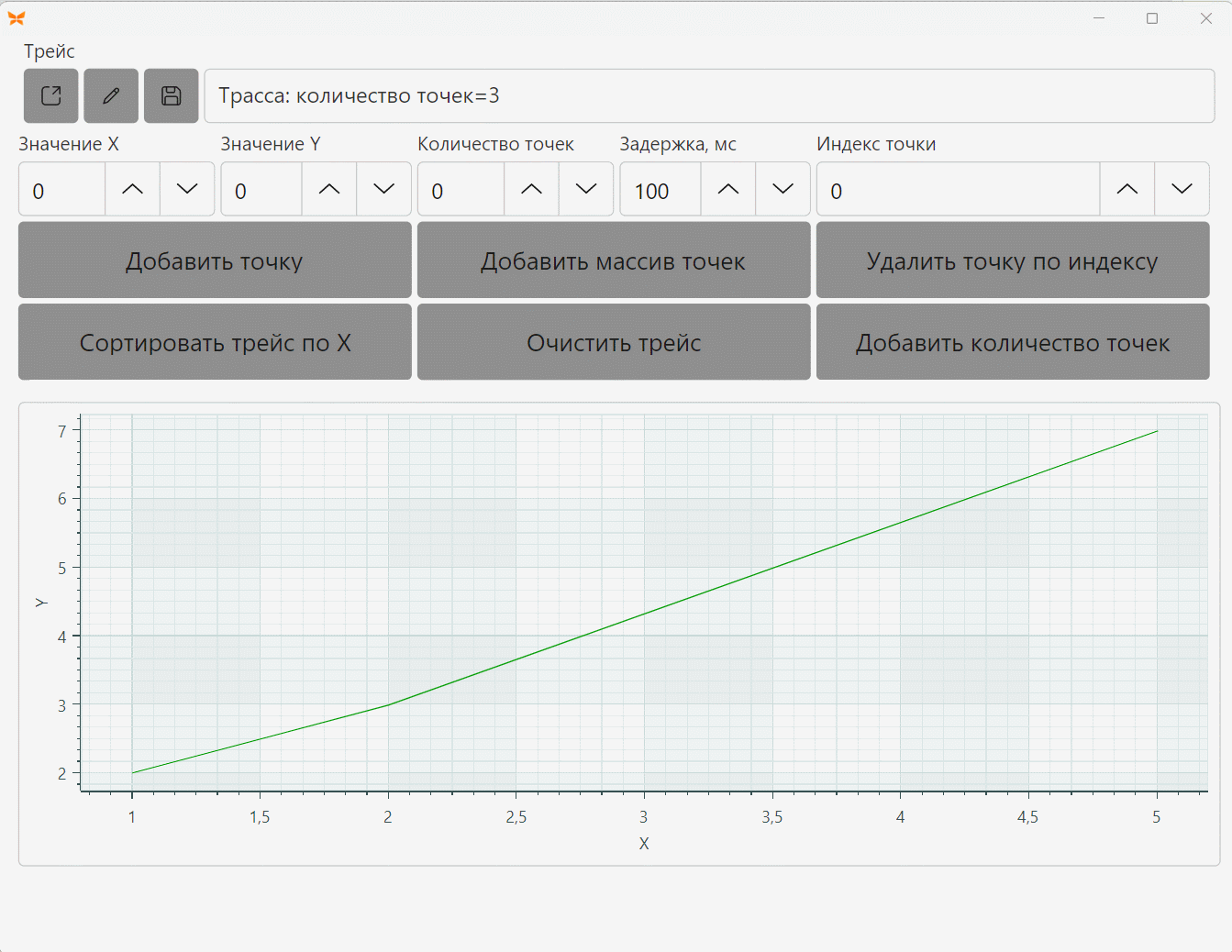Increase the Индекс точки value
This screenshot has height=952, width=1232.
coord(1127,189)
